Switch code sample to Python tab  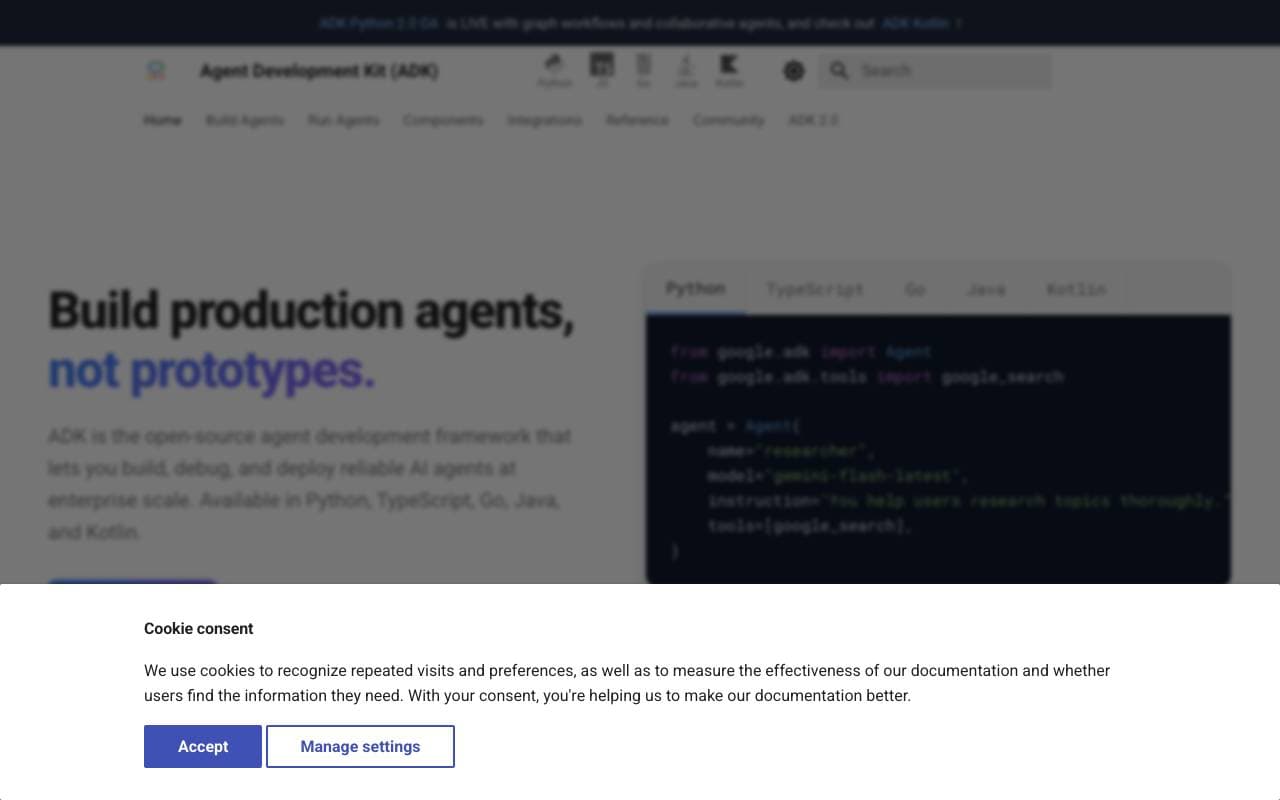pos(695,289)
